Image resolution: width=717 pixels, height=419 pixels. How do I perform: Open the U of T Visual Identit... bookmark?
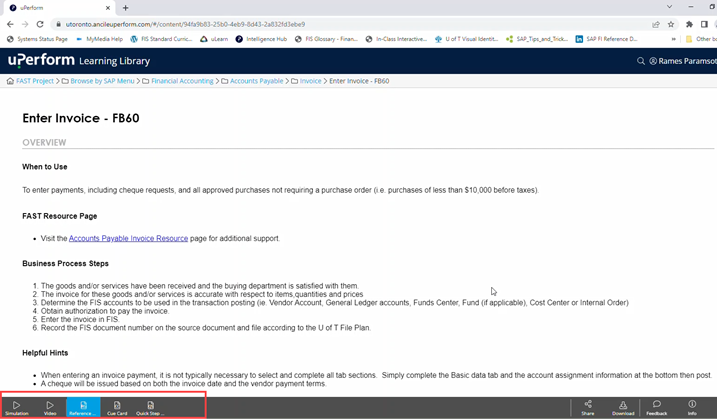point(466,39)
